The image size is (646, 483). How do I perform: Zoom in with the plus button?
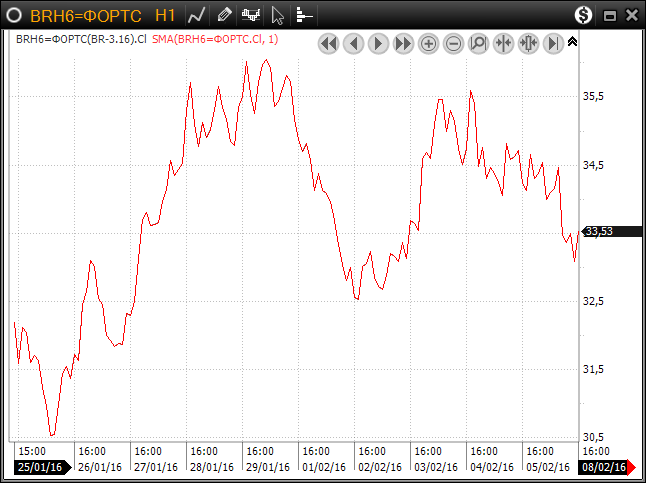click(428, 43)
